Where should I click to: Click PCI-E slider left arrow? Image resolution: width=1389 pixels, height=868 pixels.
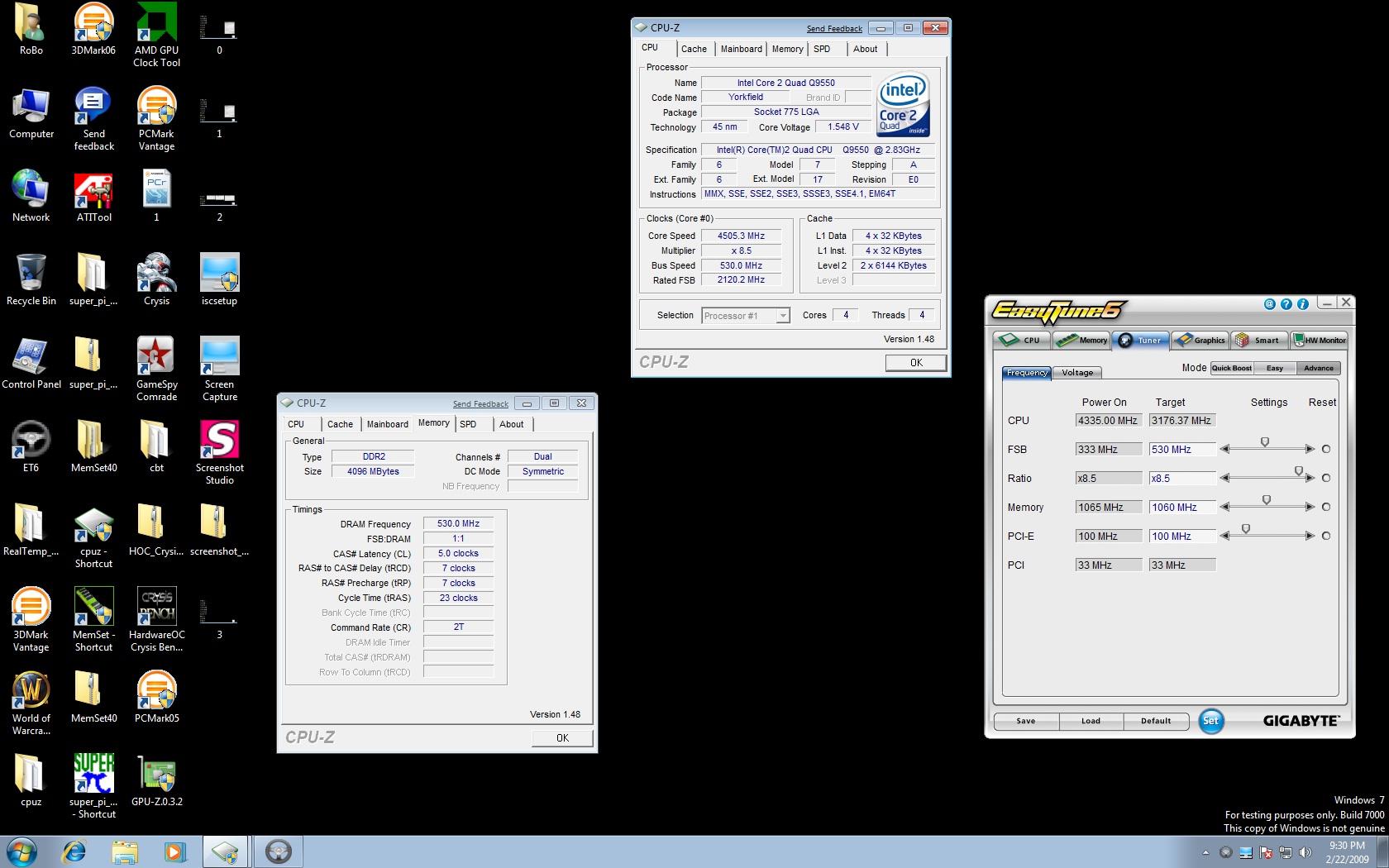coord(1225,536)
